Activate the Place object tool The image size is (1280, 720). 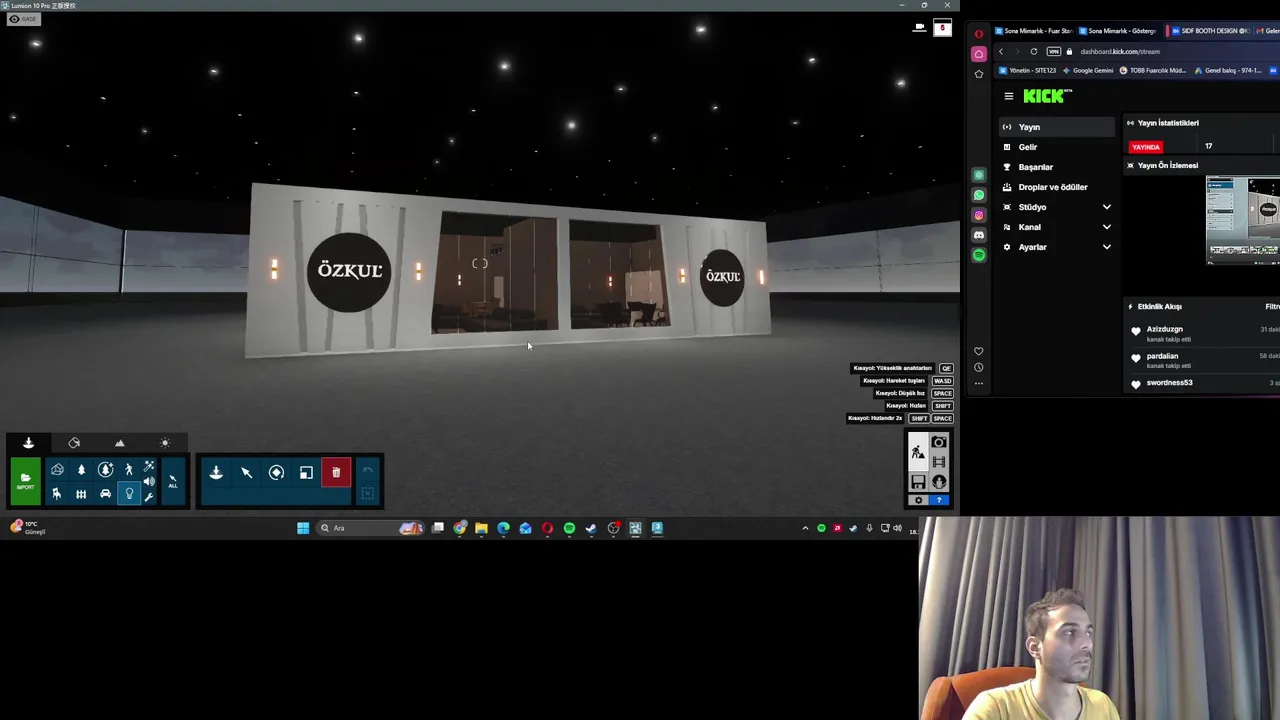click(x=216, y=472)
